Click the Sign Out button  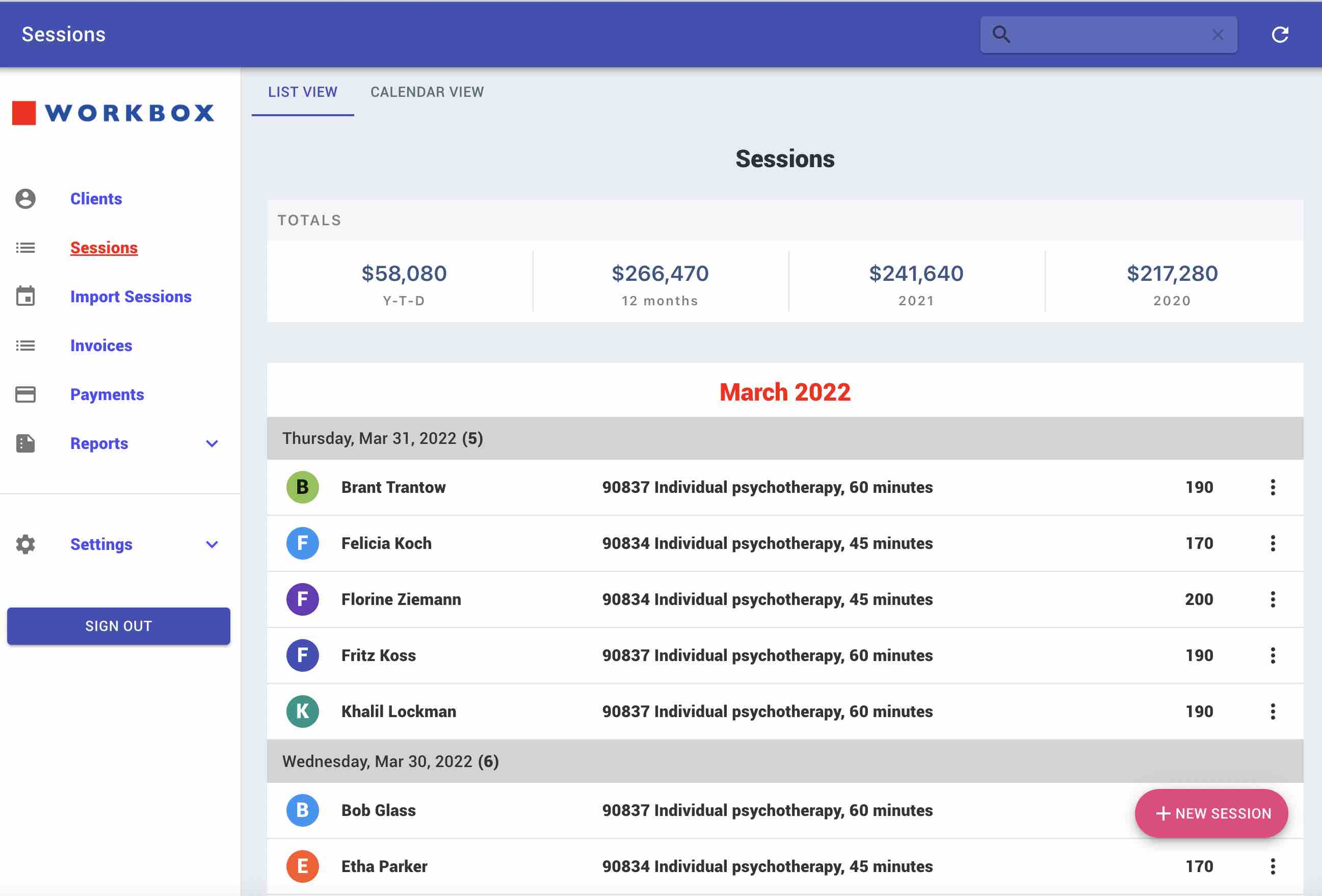click(x=118, y=626)
